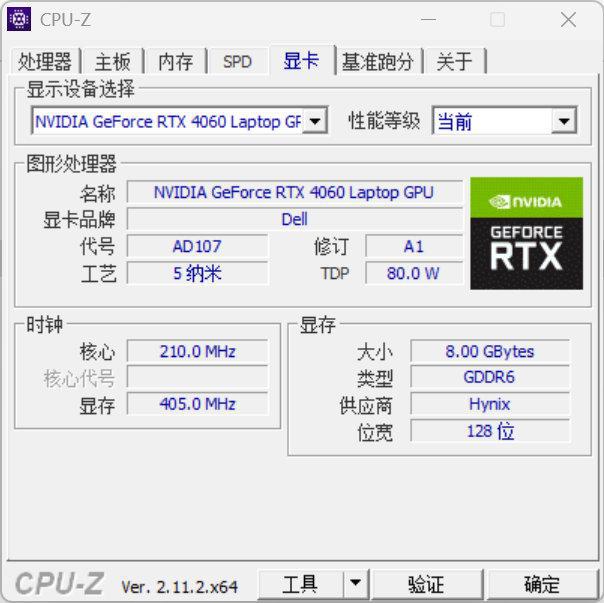The height and width of the screenshot is (603, 604).
Task: Click the CPU-Z logo at bottom left
Action: click(62, 584)
